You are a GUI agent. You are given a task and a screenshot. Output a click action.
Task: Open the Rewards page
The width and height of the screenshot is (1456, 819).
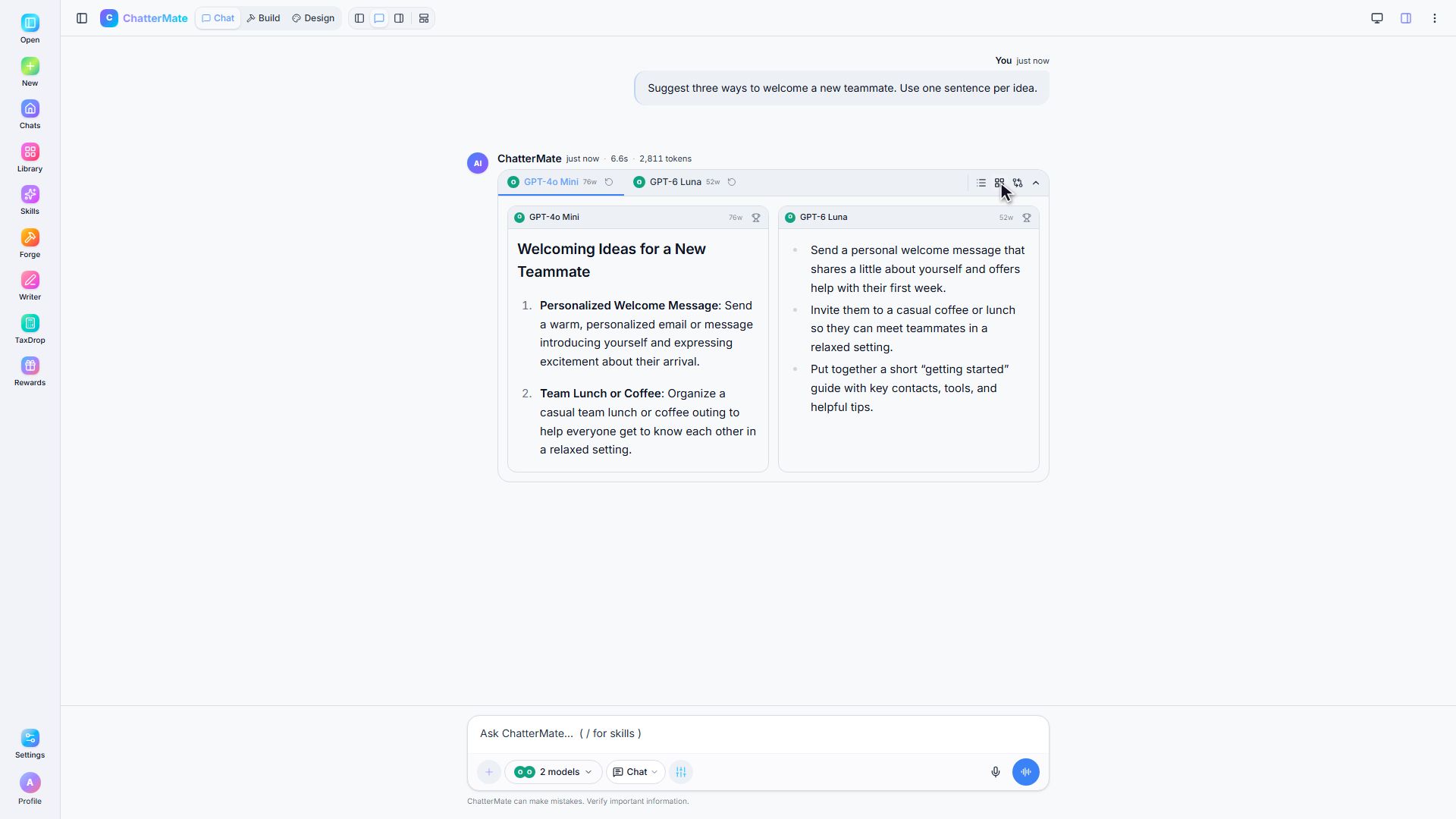tap(30, 372)
